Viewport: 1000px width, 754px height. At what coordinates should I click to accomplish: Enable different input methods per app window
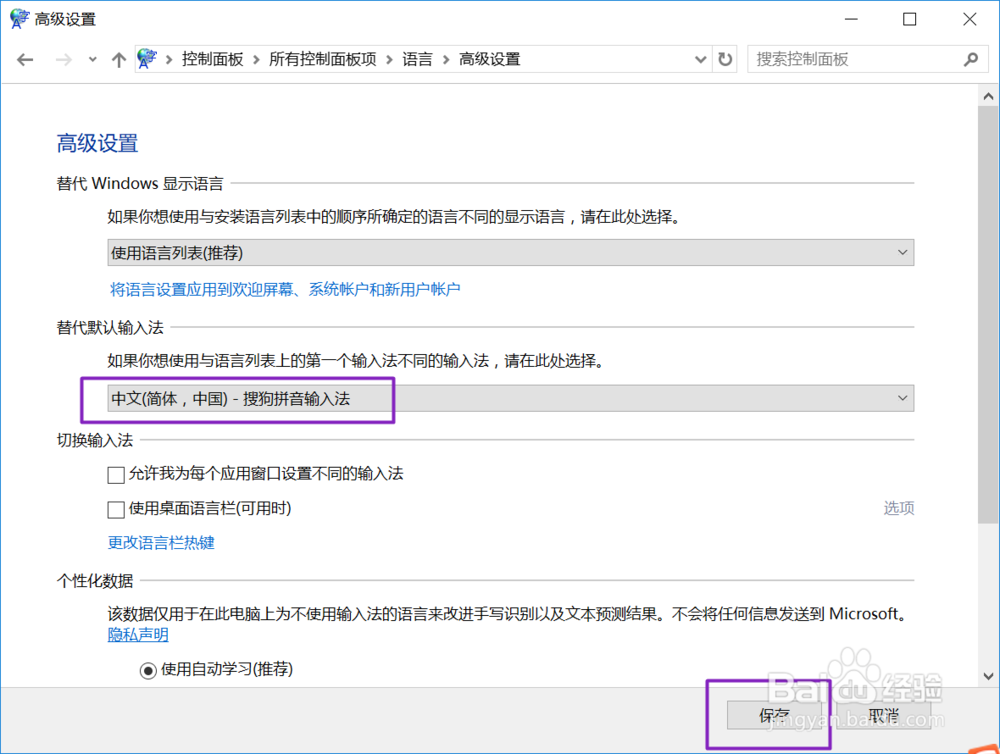click(116, 474)
